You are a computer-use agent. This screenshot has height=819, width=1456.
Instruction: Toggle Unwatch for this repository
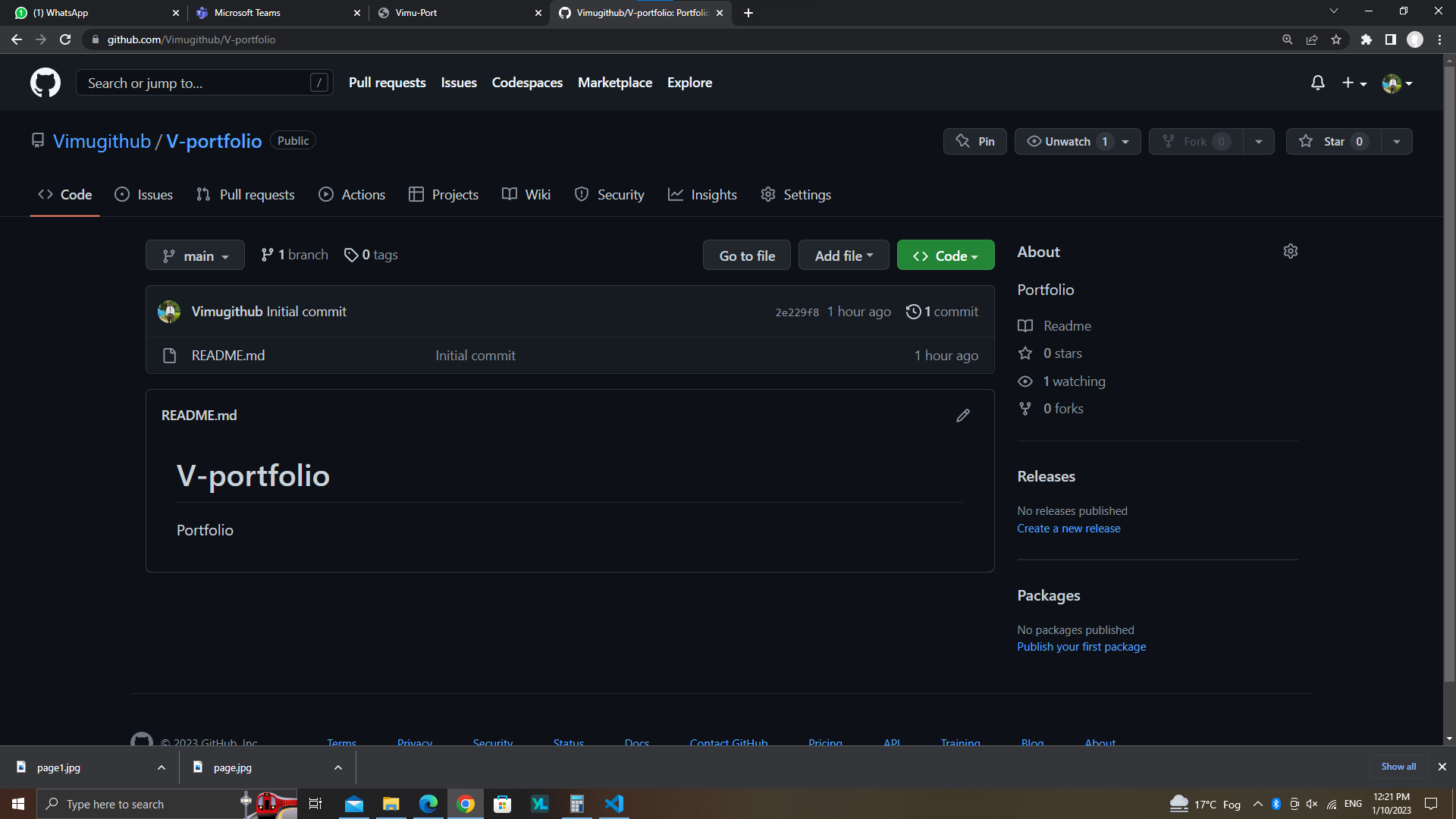pos(1068,142)
